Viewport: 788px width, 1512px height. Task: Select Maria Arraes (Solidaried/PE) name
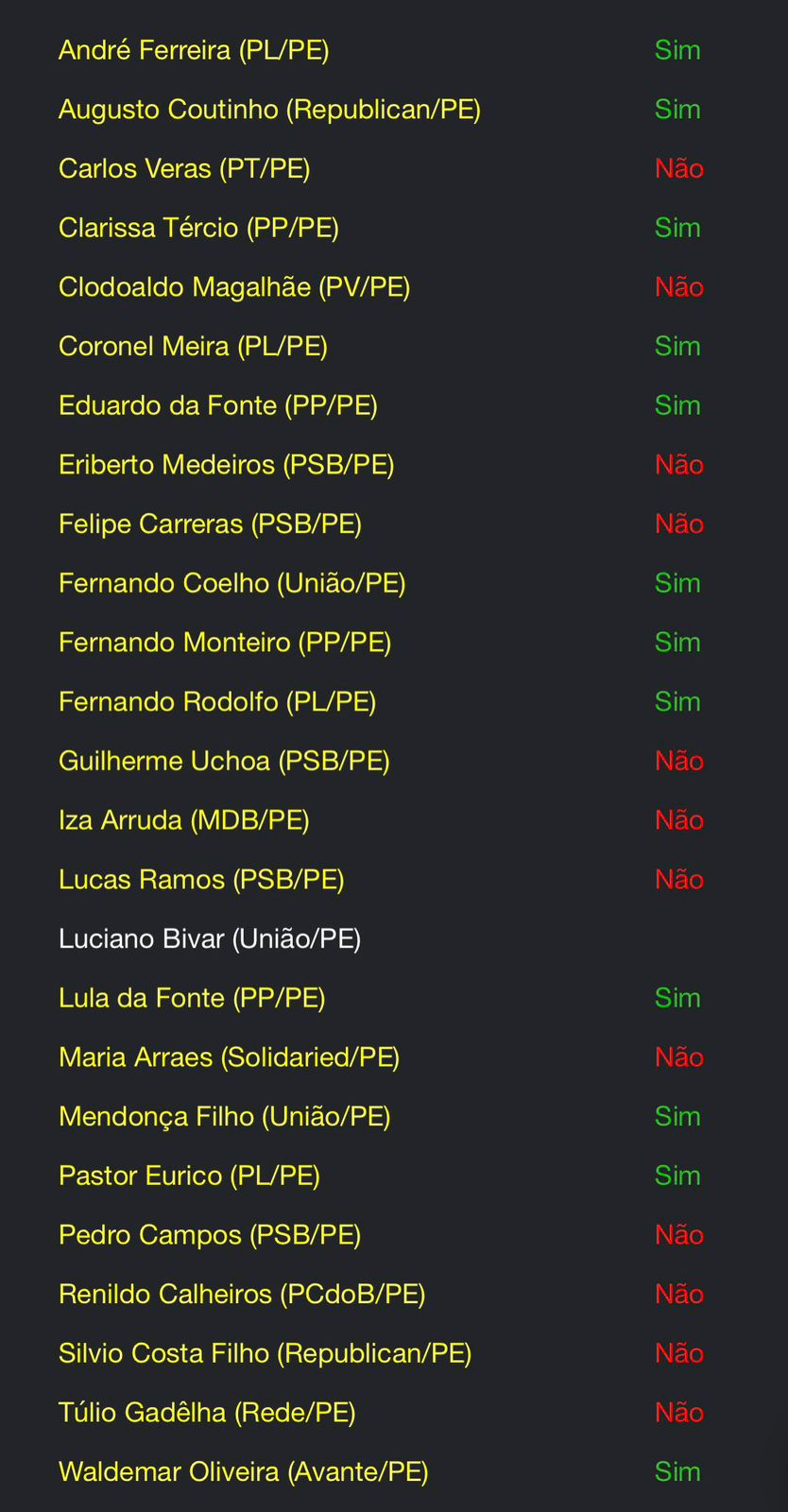(x=229, y=1057)
